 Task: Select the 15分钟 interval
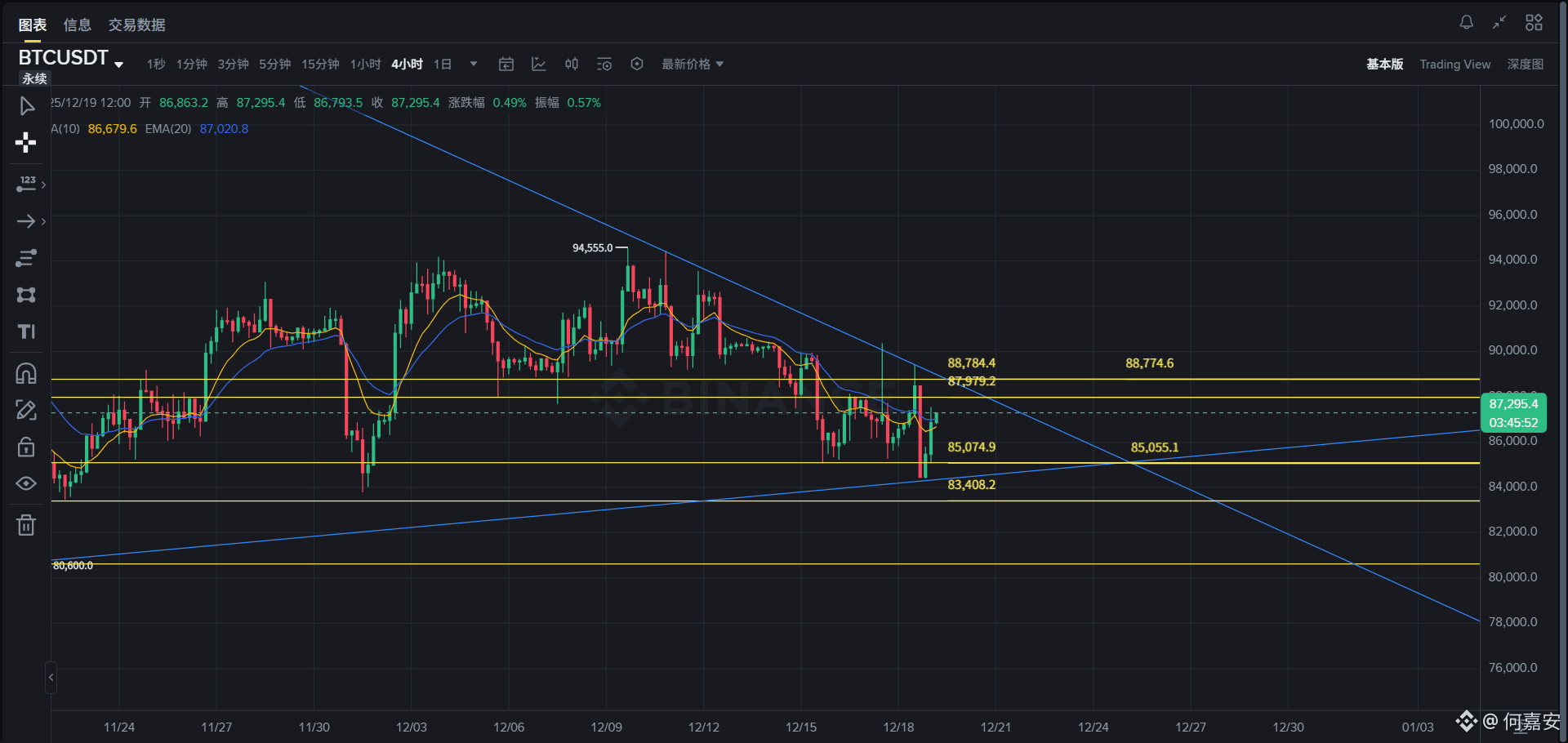pos(320,64)
